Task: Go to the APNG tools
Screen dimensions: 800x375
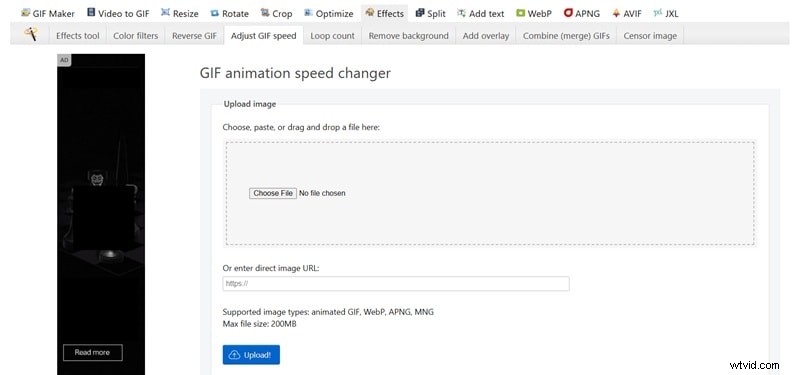Action: 582,13
